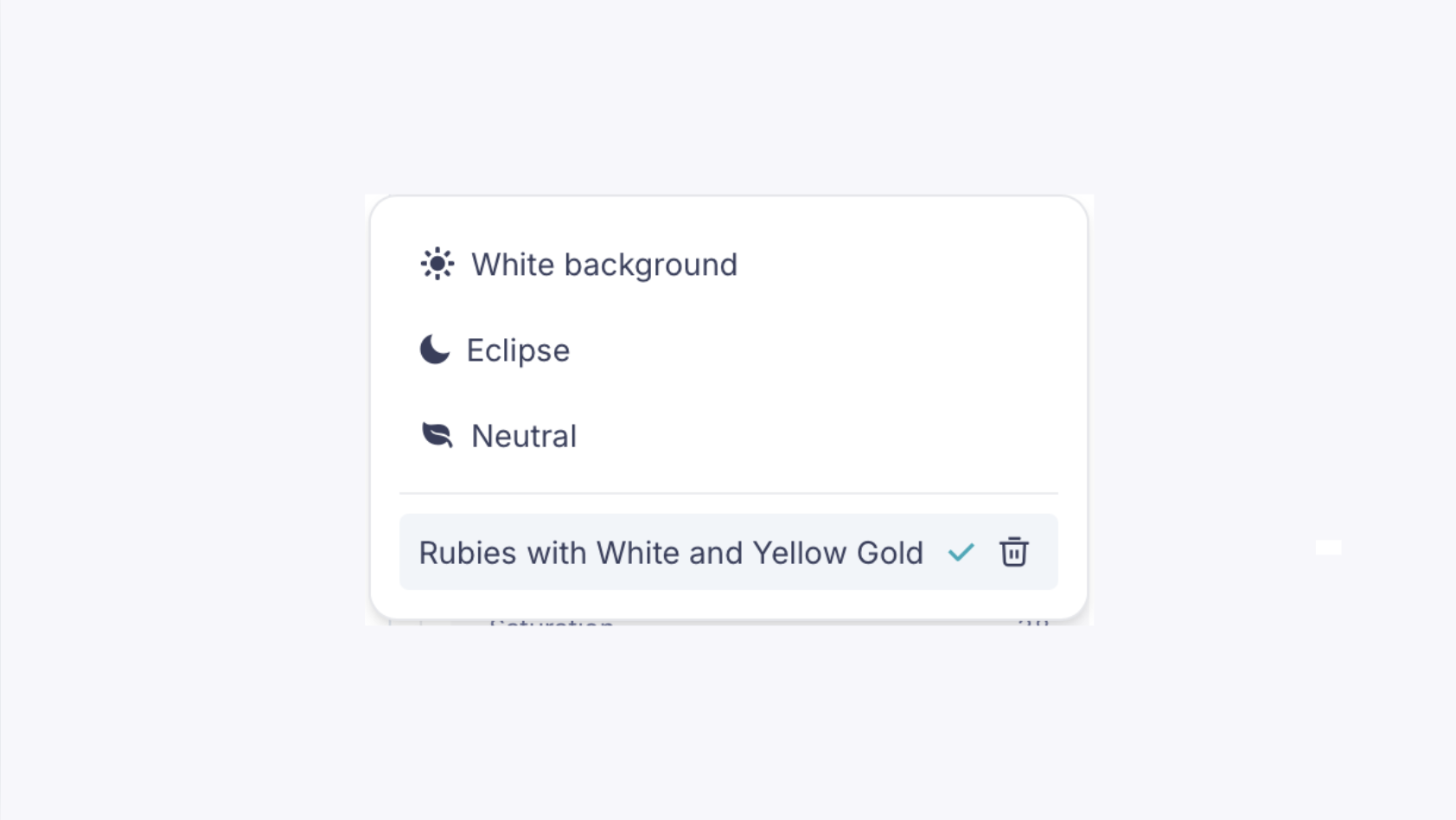
Task: Click the cut-off value beside Saturation
Action: 1033,622
